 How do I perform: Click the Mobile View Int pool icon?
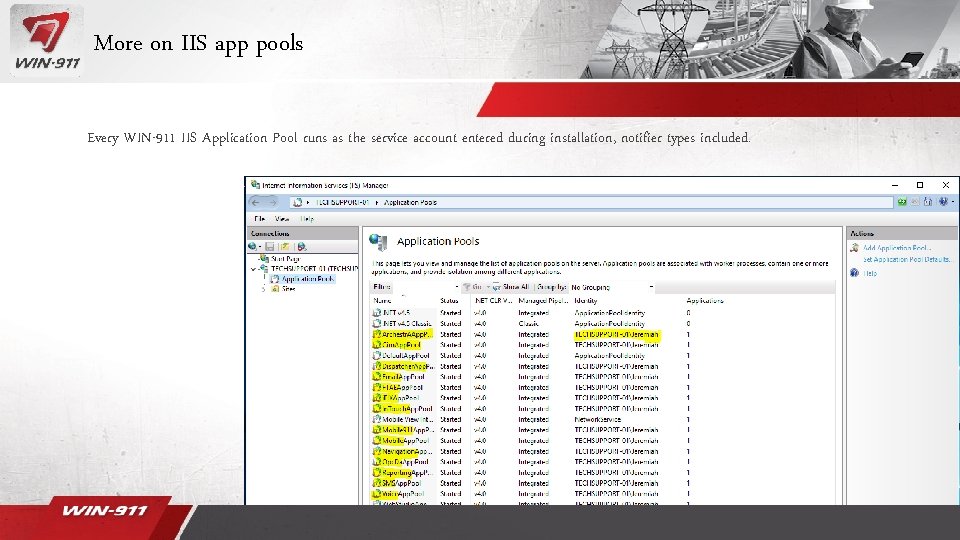point(377,420)
